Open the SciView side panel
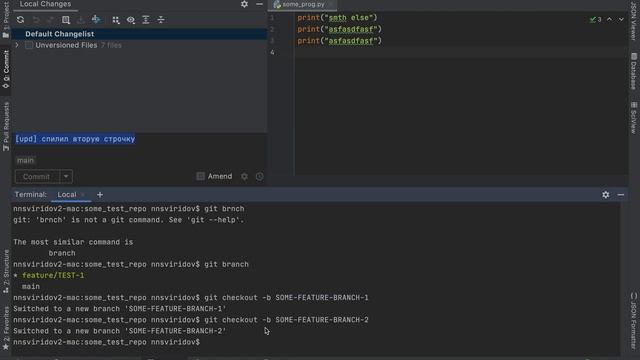640x360 pixels. pos(634,118)
